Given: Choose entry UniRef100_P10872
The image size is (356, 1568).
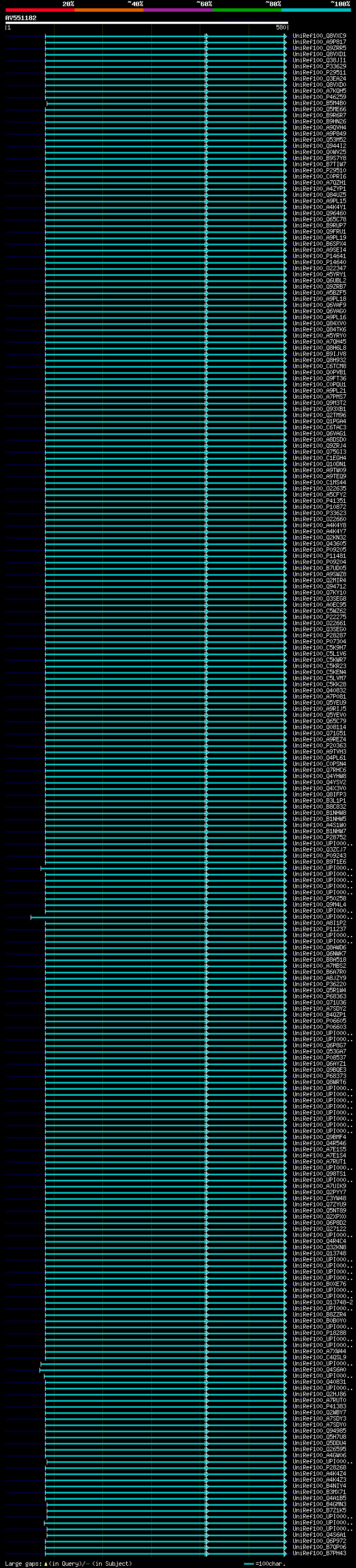Looking at the screenshot, I should (x=319, y=506).
